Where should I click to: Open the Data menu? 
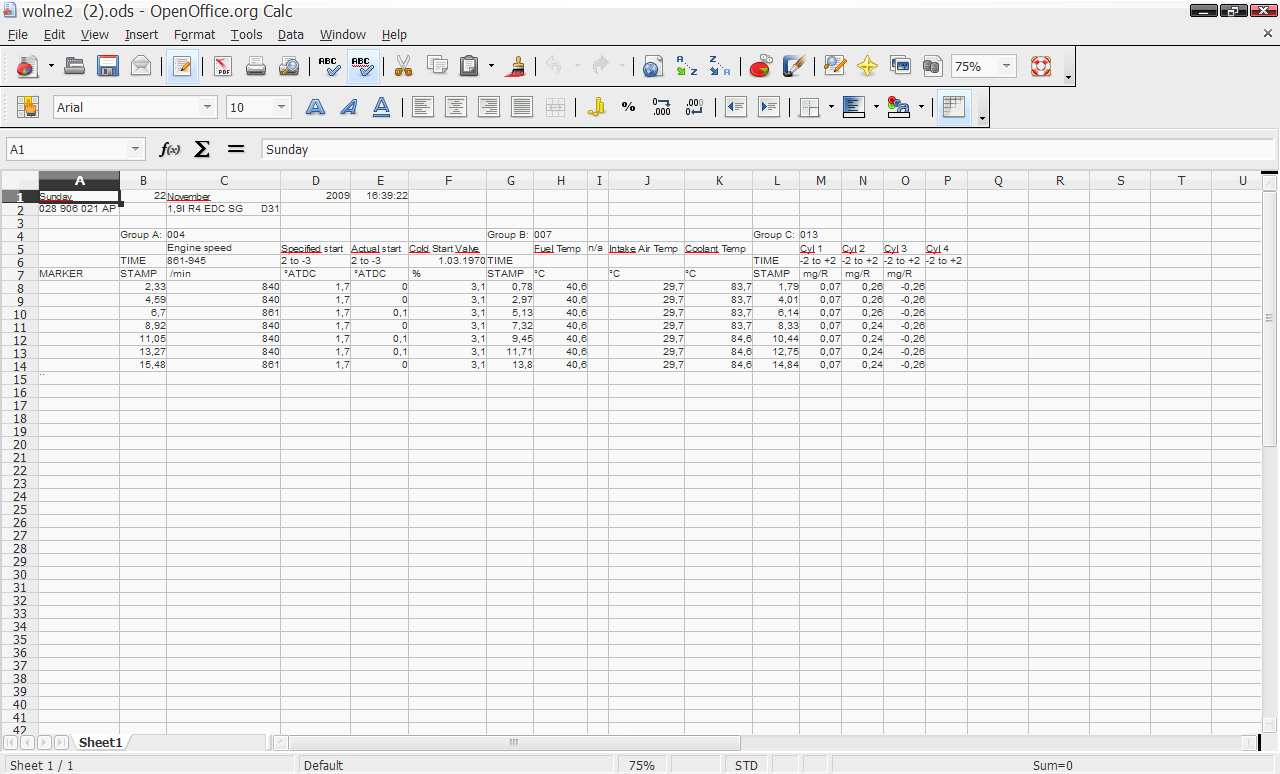(x=291, y=34)
